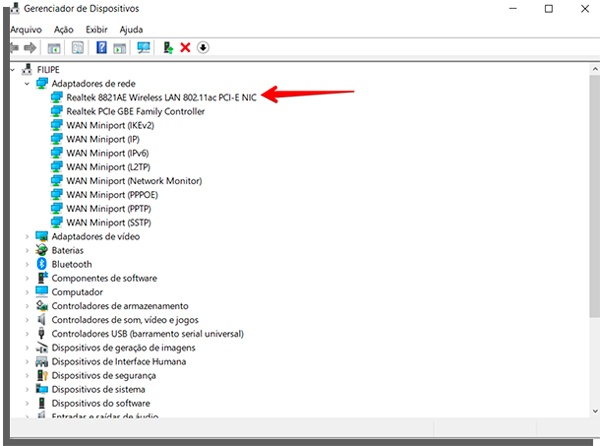This screenshot has height=446, width=600.
Task: Select Realtek PCIe GBE Family Controller
Action: pos(135,111)
